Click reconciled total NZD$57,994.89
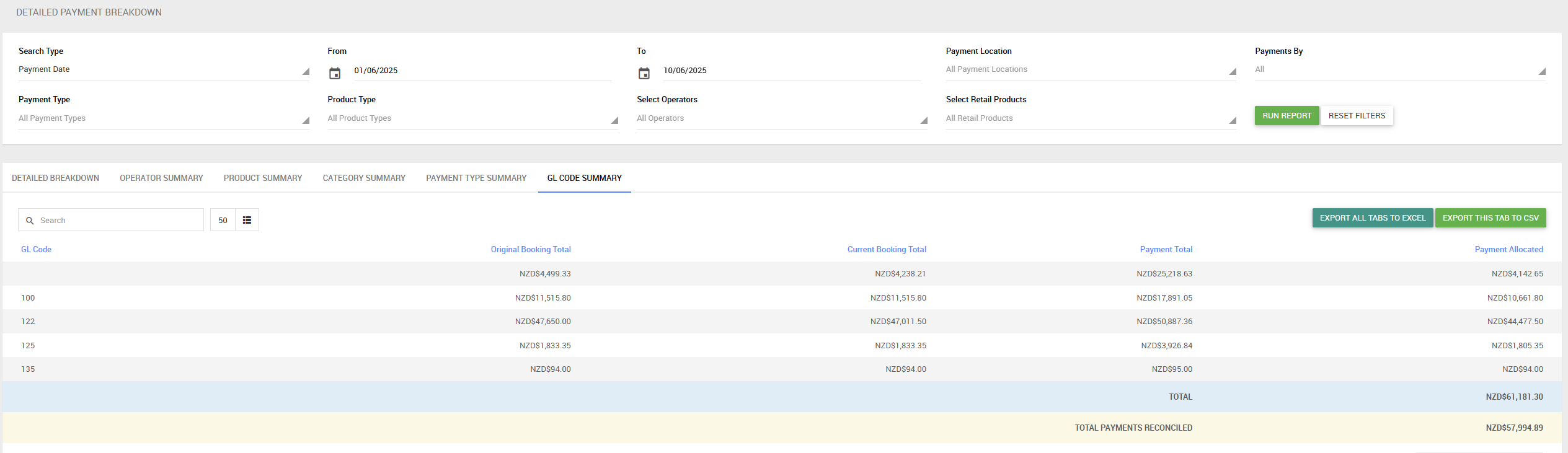The image size is (1568, 453). (1514, 428)
